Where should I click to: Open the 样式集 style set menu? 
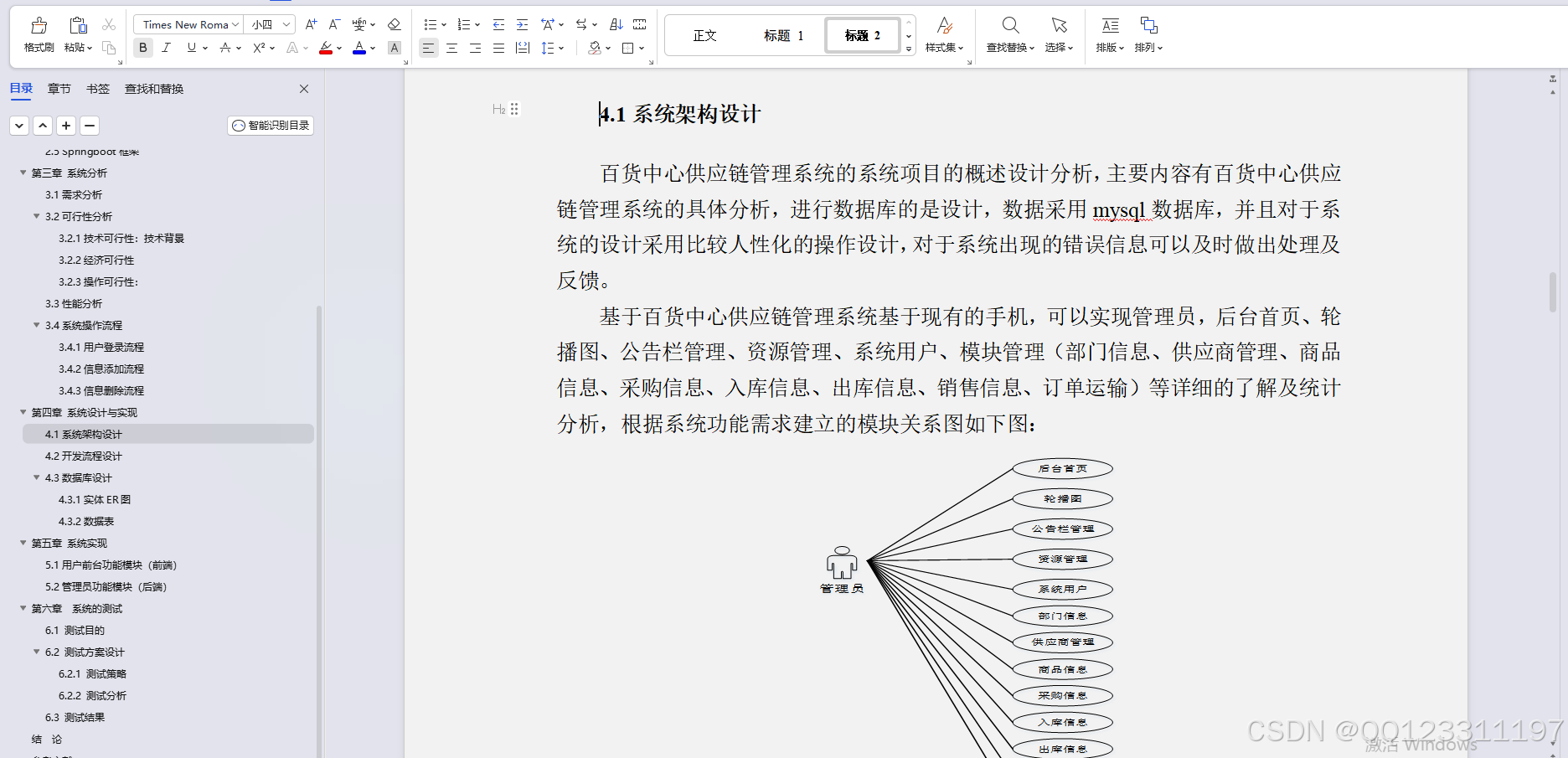tap(945, 35)
